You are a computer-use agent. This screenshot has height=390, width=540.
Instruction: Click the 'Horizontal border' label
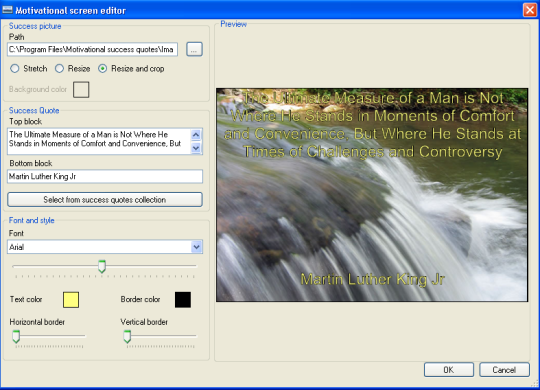tap(37, 322)
